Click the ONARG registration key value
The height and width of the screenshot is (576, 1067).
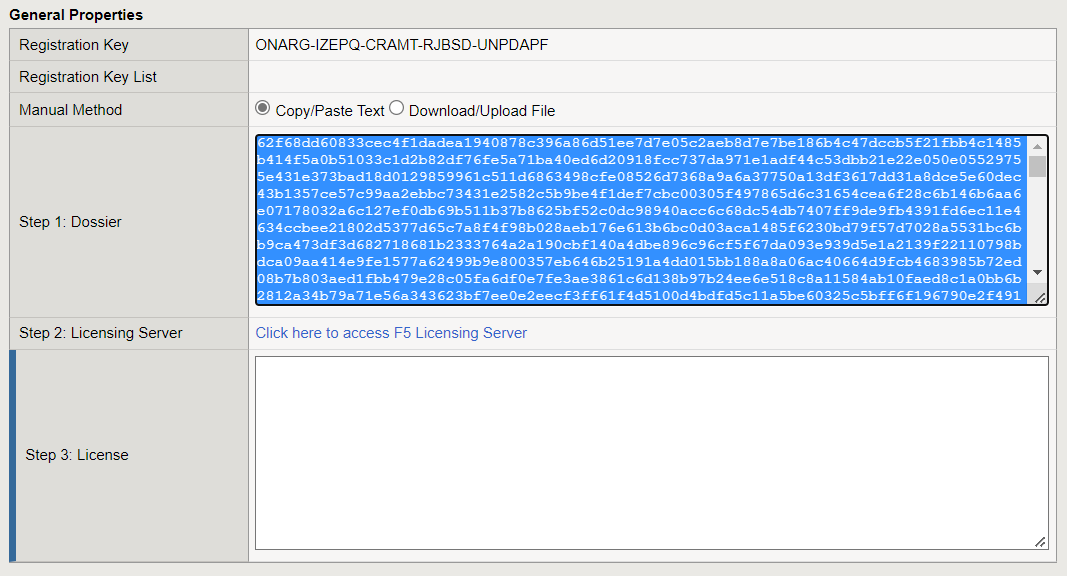[402, 45]
